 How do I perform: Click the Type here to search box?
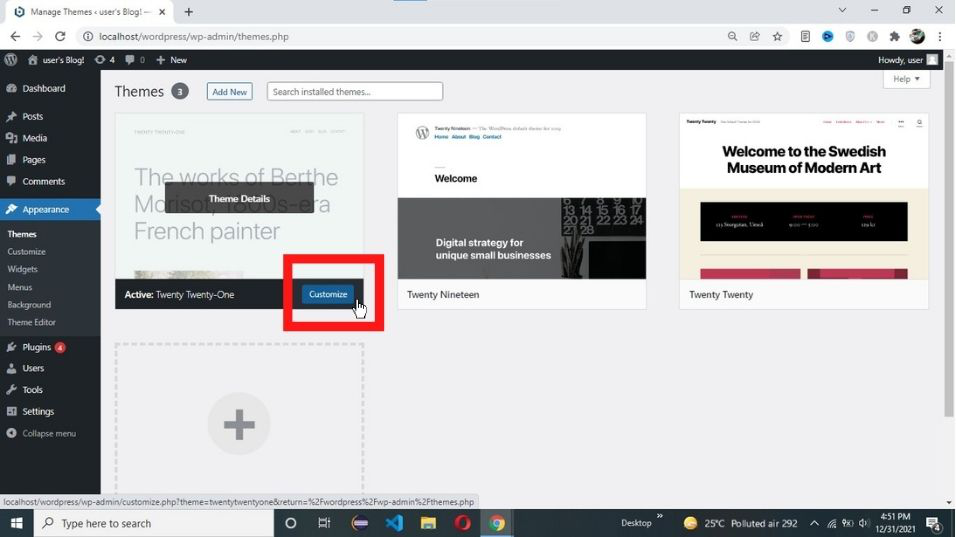[154, 523]
